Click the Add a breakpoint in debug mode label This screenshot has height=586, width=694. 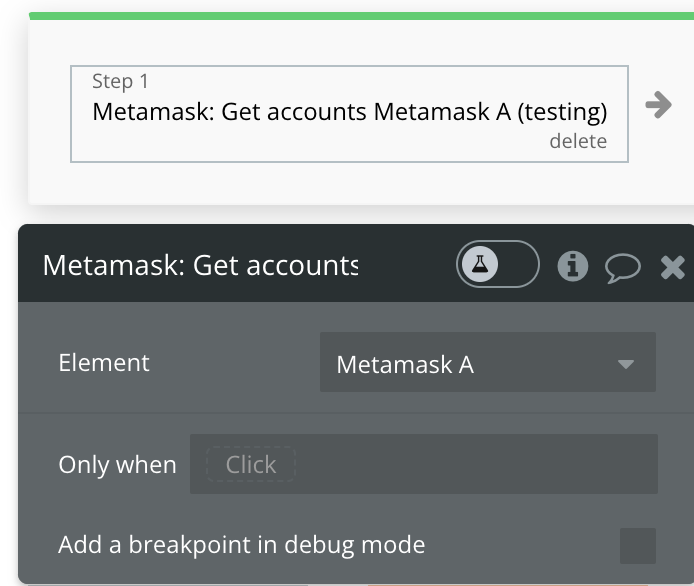pyautogui.click(x=242, y=544)
